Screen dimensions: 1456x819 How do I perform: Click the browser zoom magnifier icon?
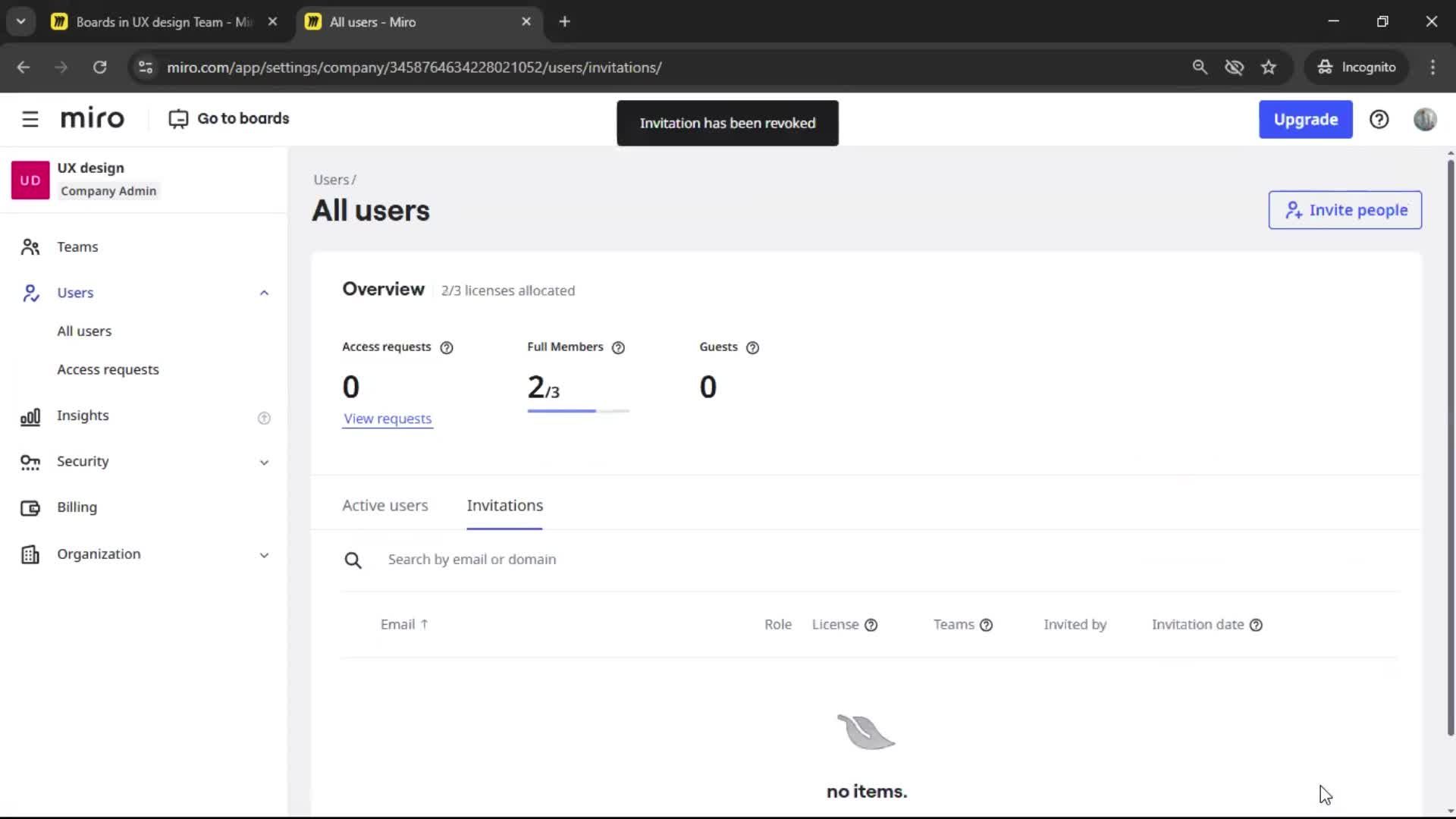point(1200,67)
